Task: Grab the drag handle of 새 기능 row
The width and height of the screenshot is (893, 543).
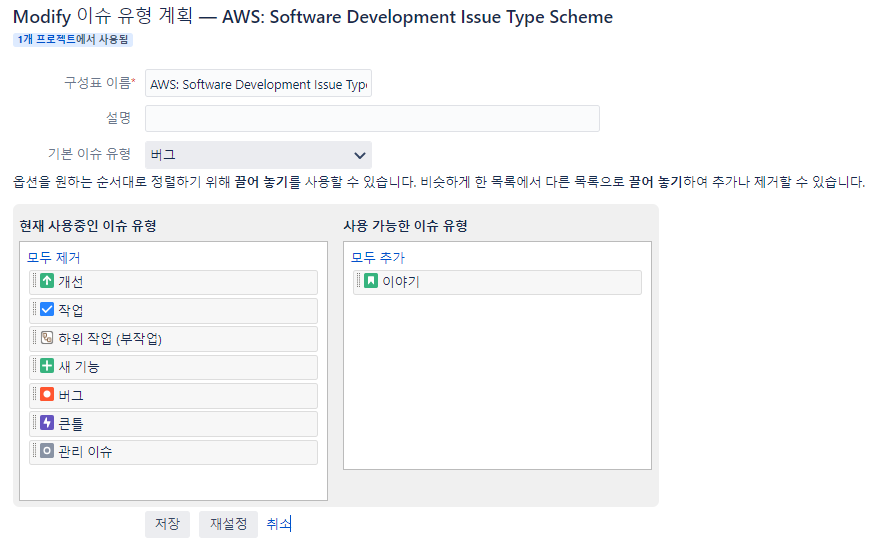Action: tap(34, 366)
